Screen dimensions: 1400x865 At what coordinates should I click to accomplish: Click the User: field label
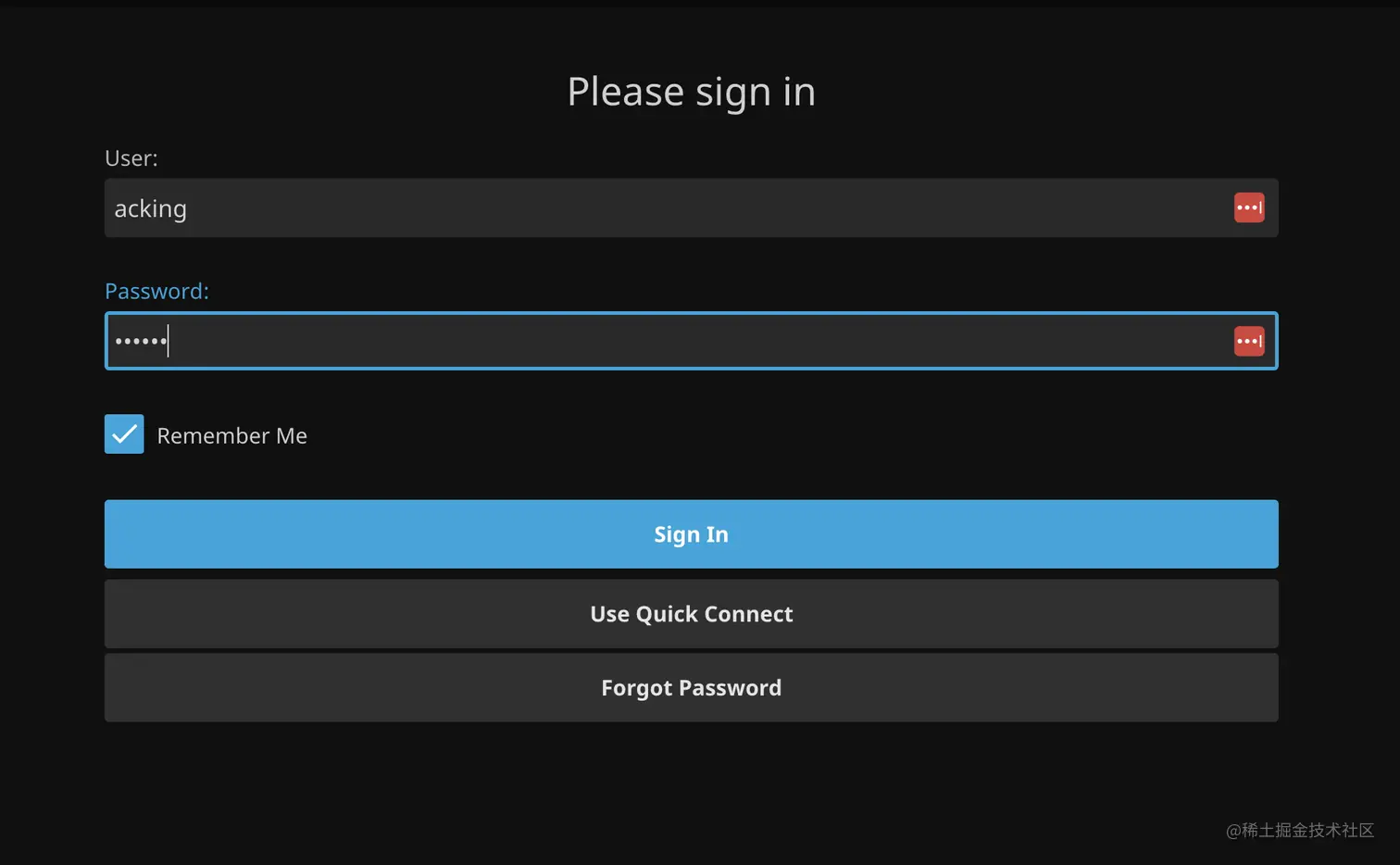coord(131,158)
